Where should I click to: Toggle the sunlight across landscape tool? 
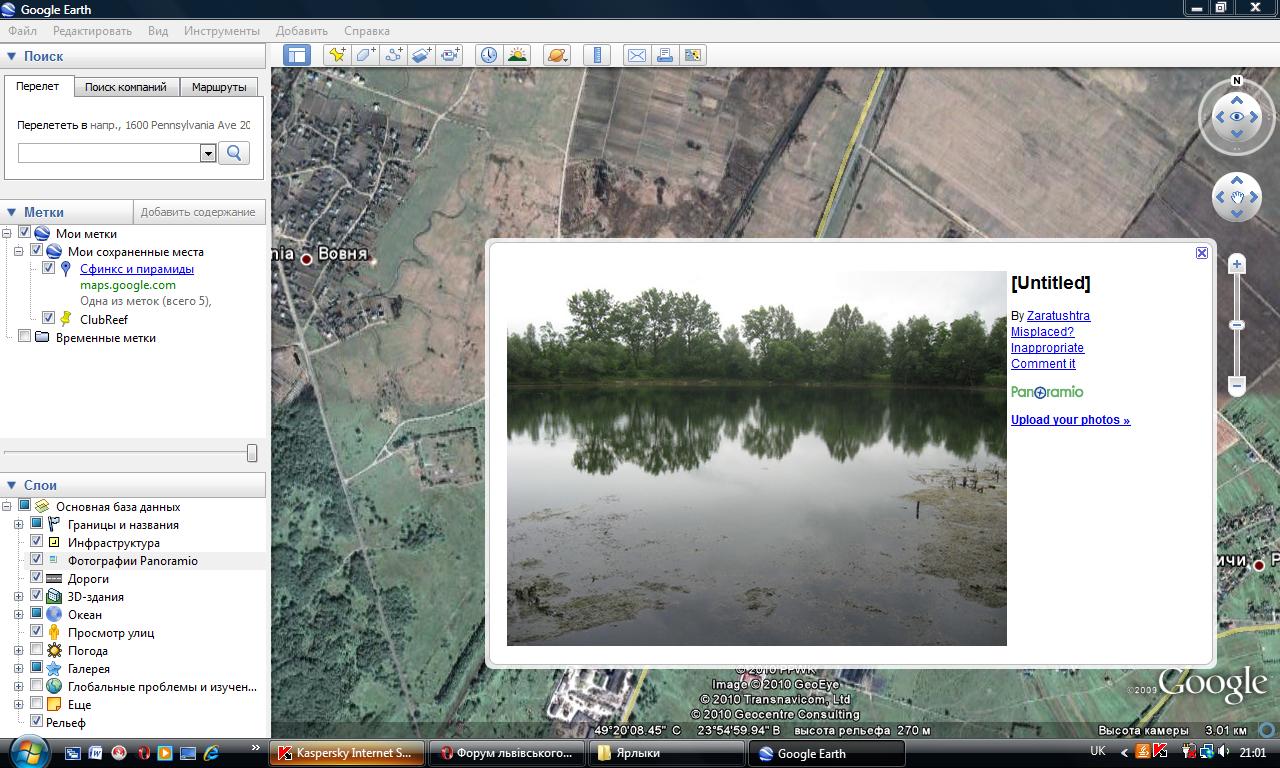tap(517, 55)
